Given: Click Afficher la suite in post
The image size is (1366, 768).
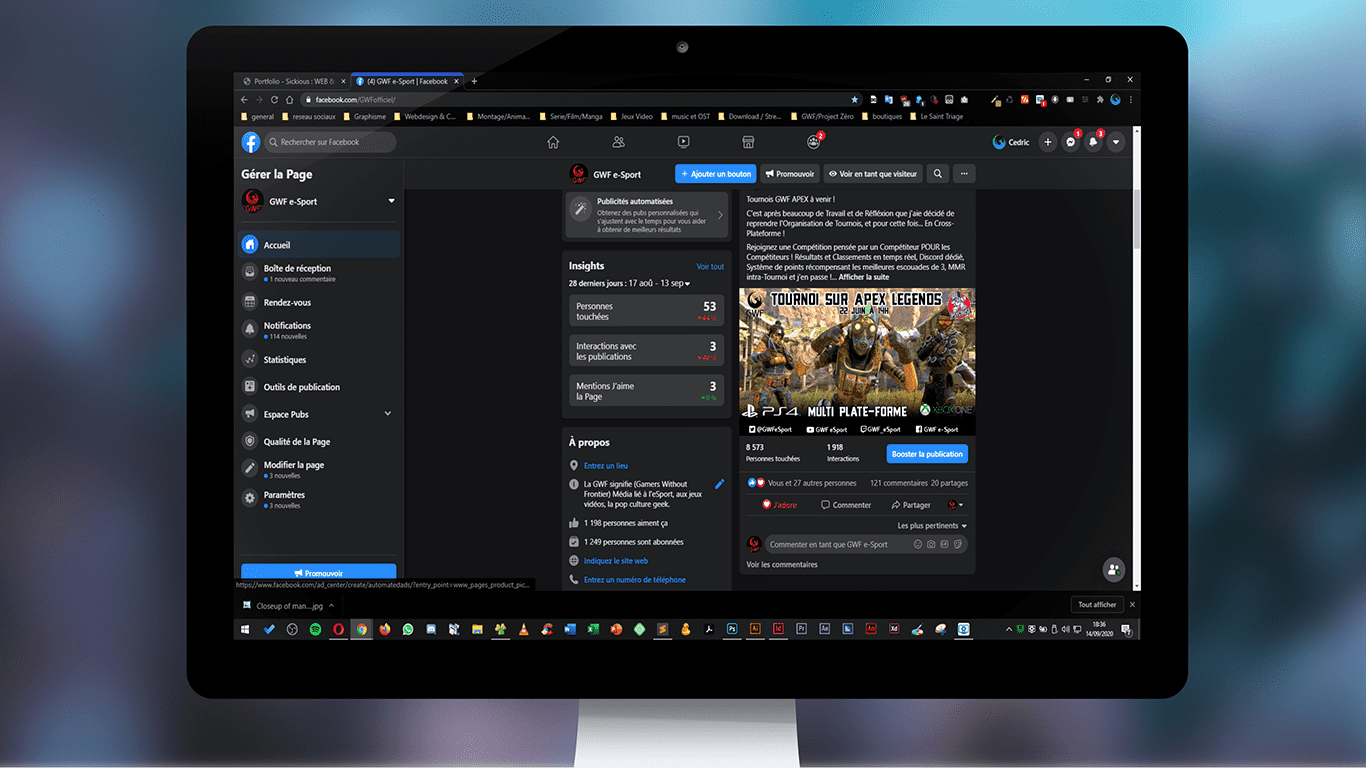Looking at the screenshot, I should point(864,277).
